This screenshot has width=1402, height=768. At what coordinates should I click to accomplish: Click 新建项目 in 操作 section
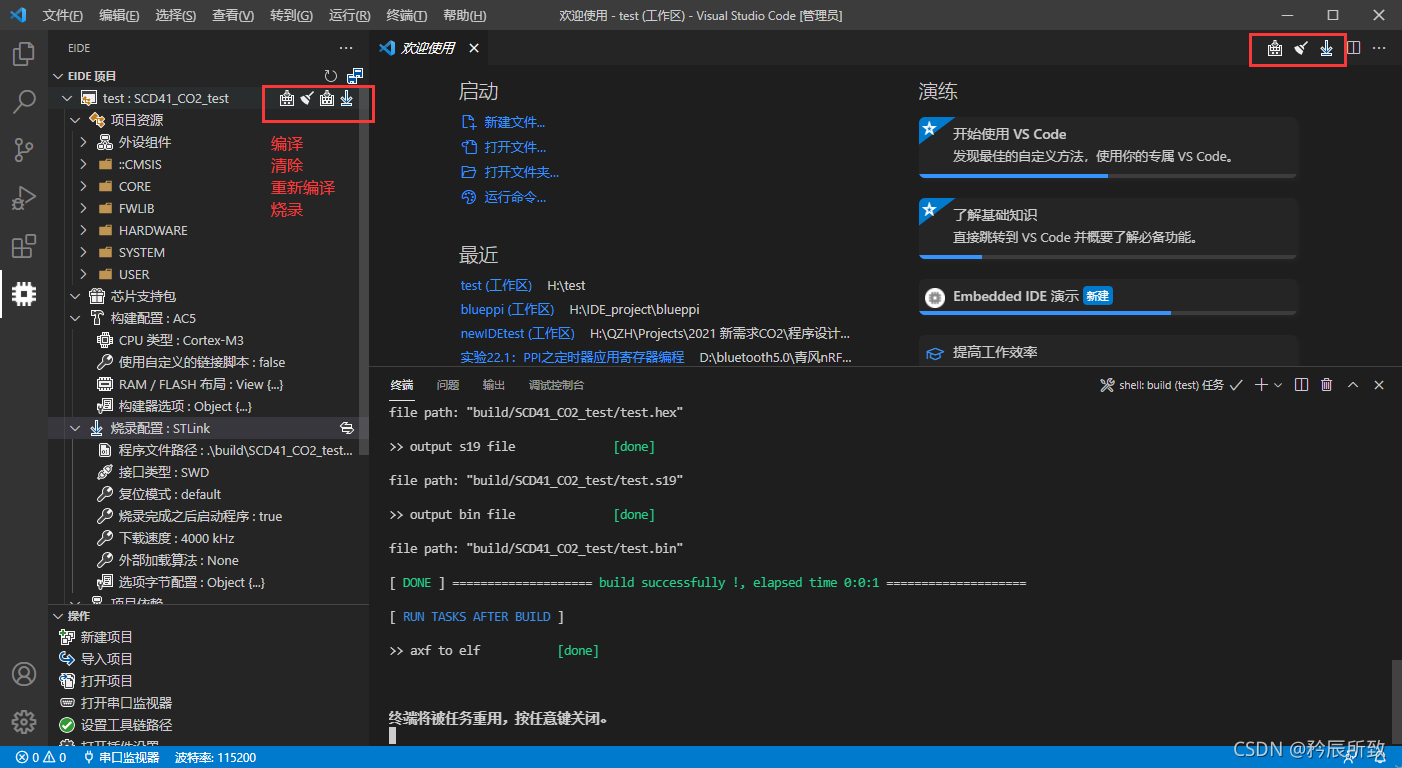[107, 637]
